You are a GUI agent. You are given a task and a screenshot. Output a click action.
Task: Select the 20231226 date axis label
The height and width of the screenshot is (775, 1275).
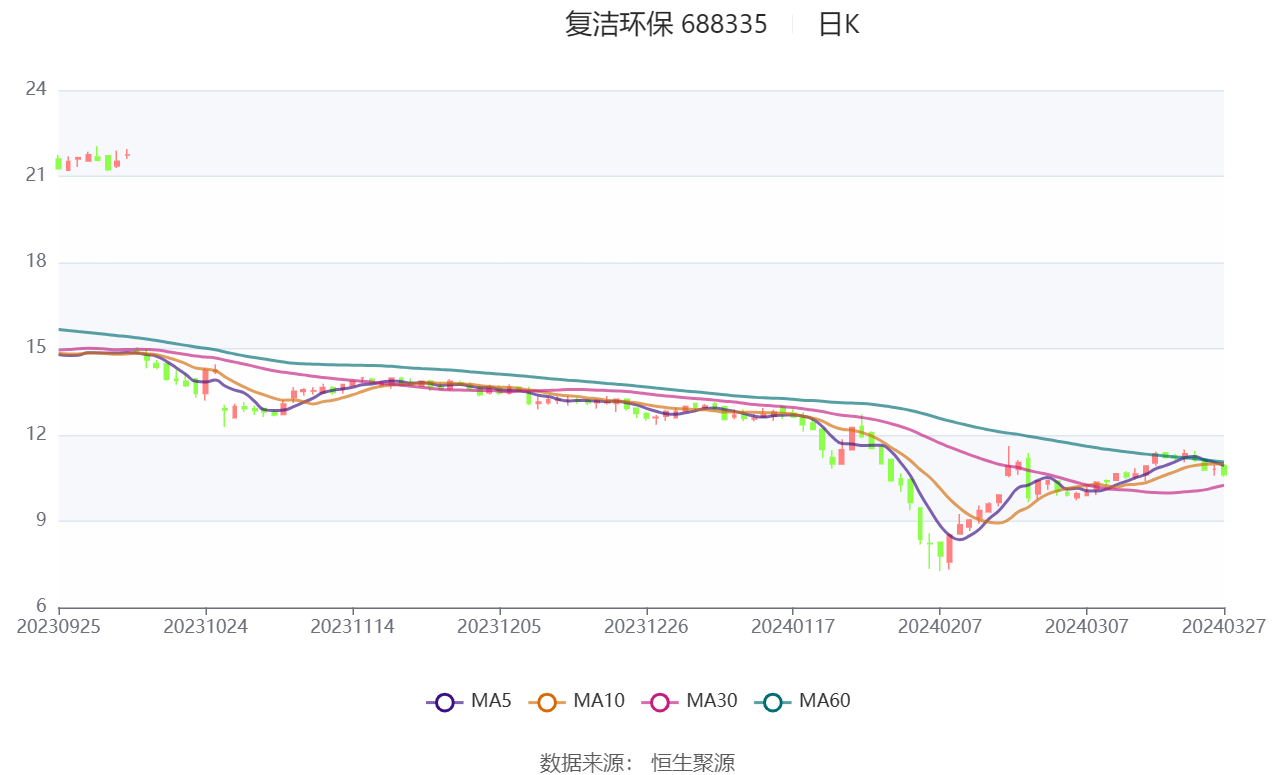[647, 626]
